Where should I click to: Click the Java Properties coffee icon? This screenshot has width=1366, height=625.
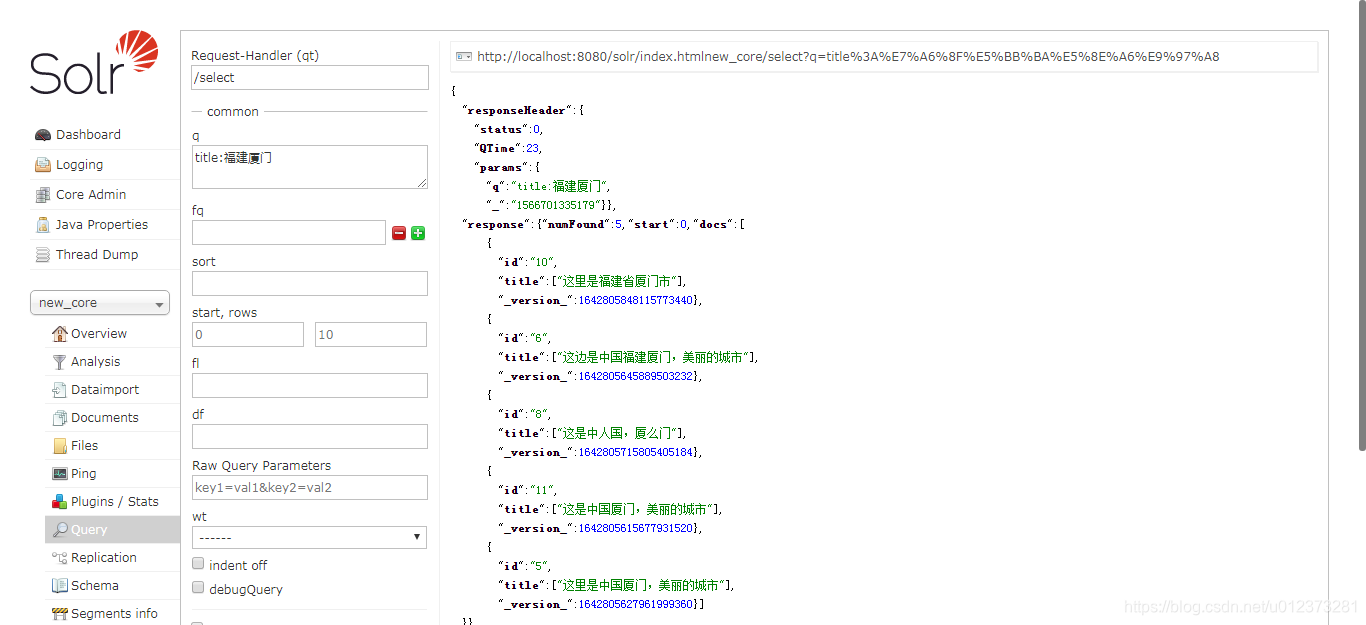coord(41,224)
